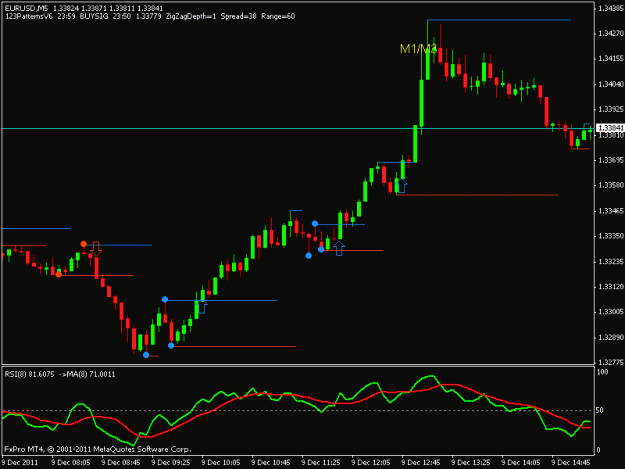The height and width of the screenshot is (469, 625).
Task: Click the 9 Dec 14:05 time label
Action: (x=521, y=463)
